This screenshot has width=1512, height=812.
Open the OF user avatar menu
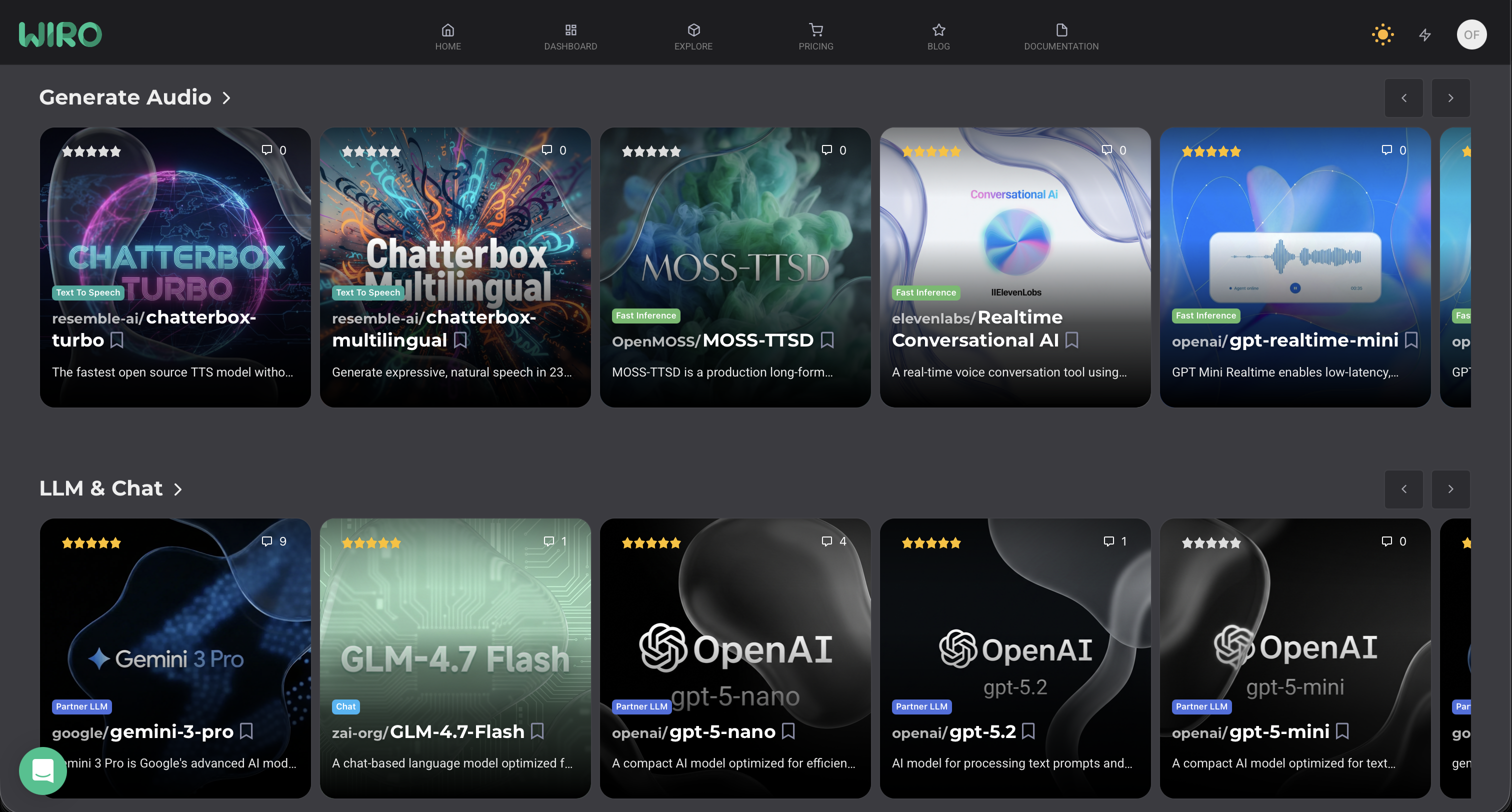point(1471,34)
